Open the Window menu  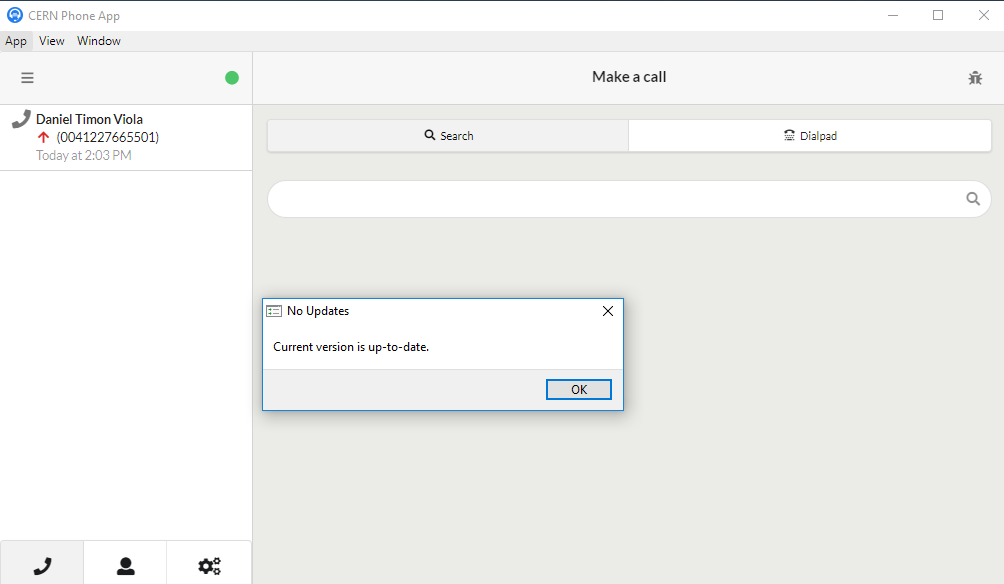coord(99,41)
